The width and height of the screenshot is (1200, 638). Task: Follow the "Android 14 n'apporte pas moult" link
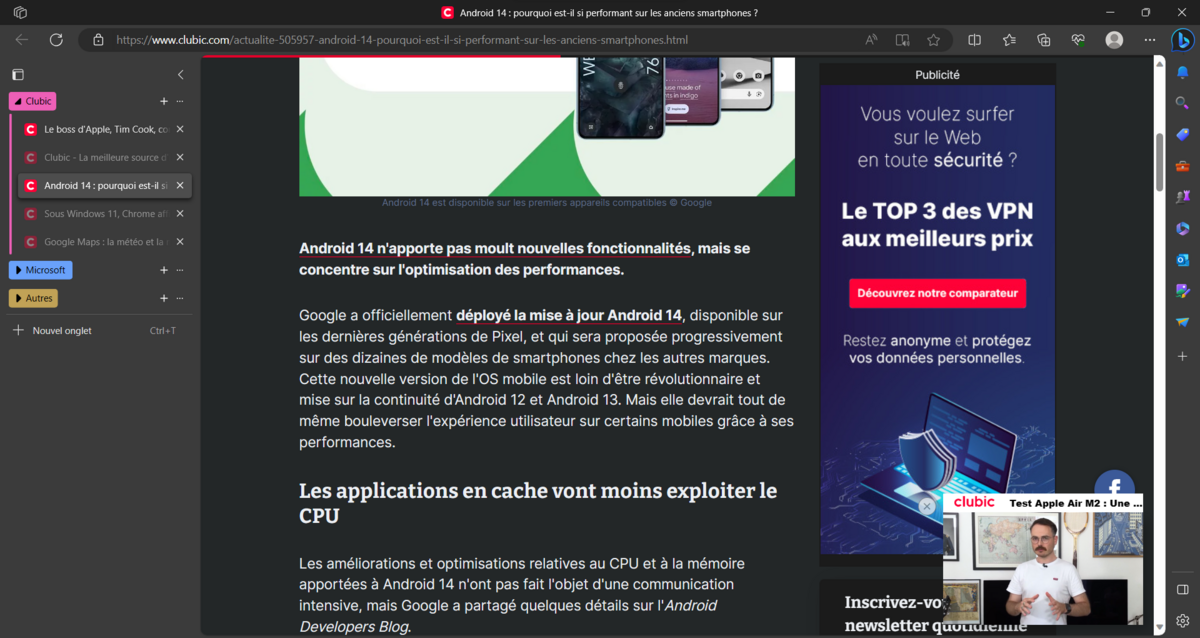point(495,248)
